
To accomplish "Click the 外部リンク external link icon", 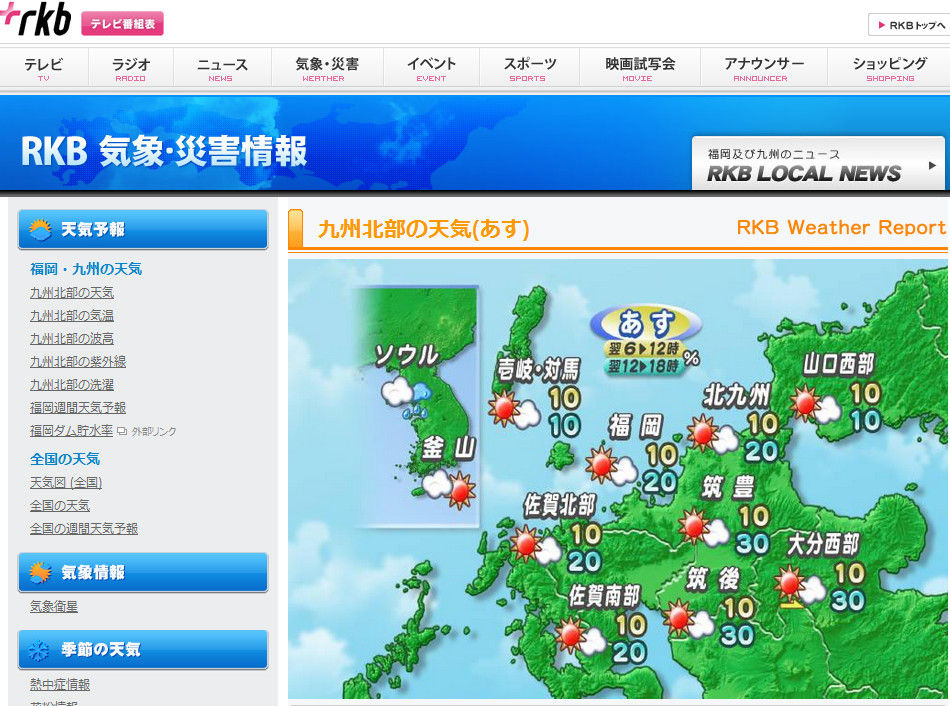I will [122, 431].
